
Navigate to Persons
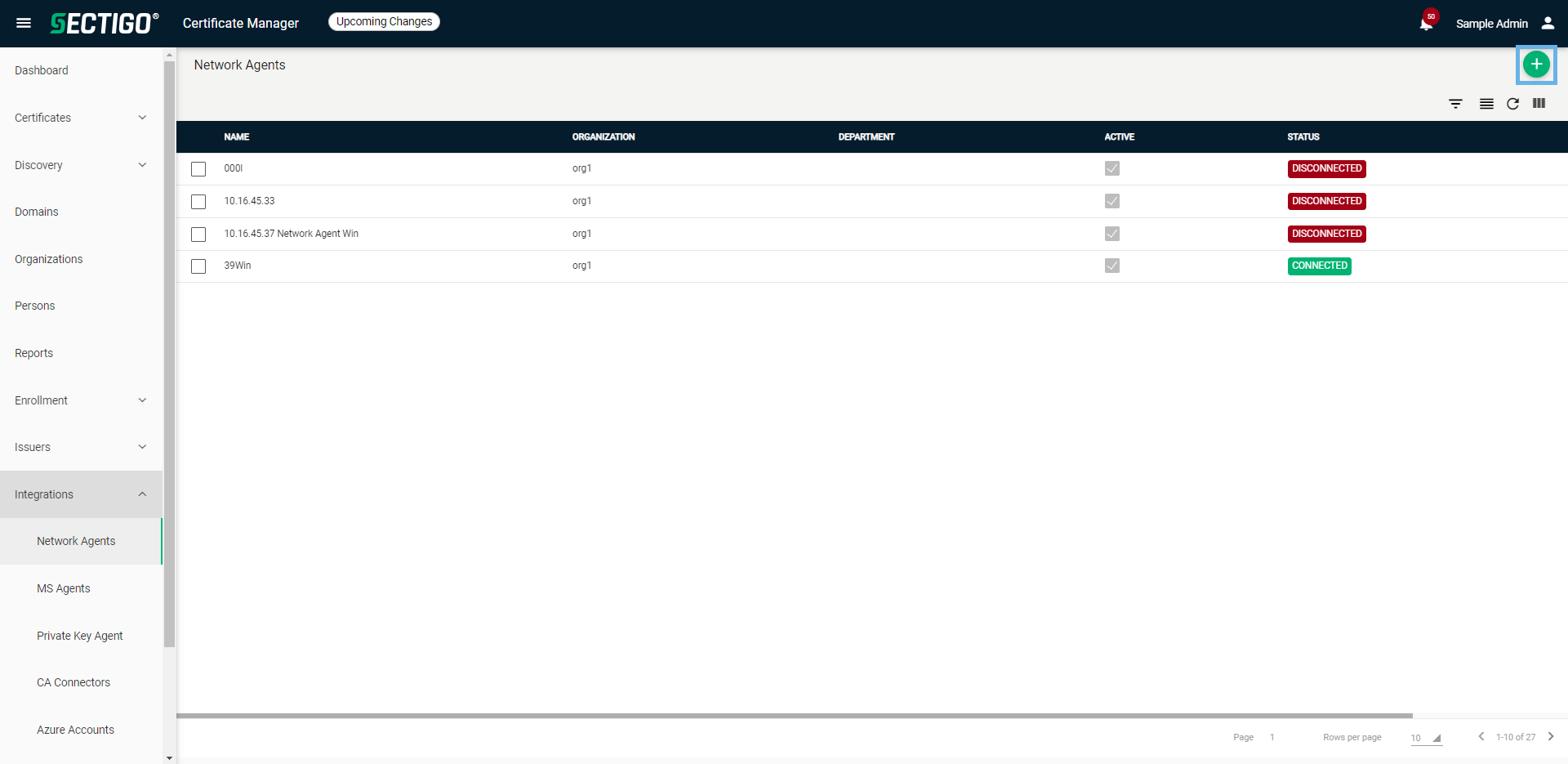35,306
